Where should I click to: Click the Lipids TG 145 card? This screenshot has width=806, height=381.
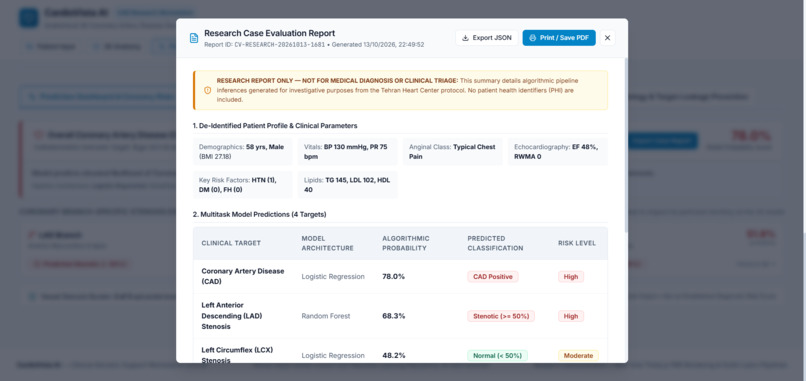point(347,185)
